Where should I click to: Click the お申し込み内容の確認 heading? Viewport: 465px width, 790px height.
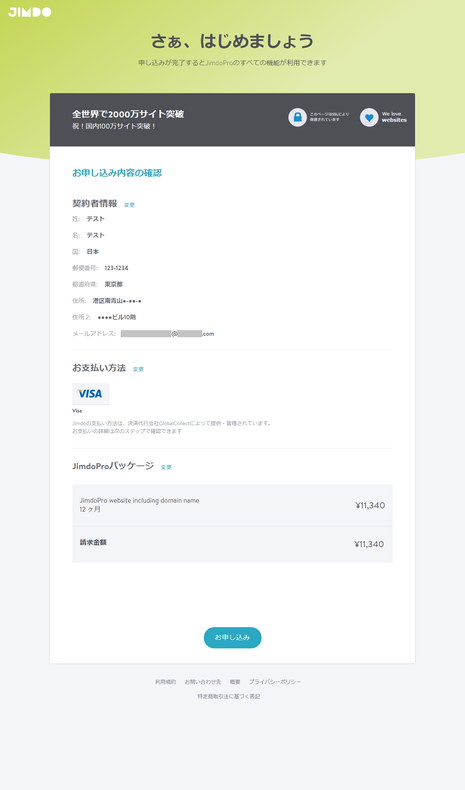(117, 173)
